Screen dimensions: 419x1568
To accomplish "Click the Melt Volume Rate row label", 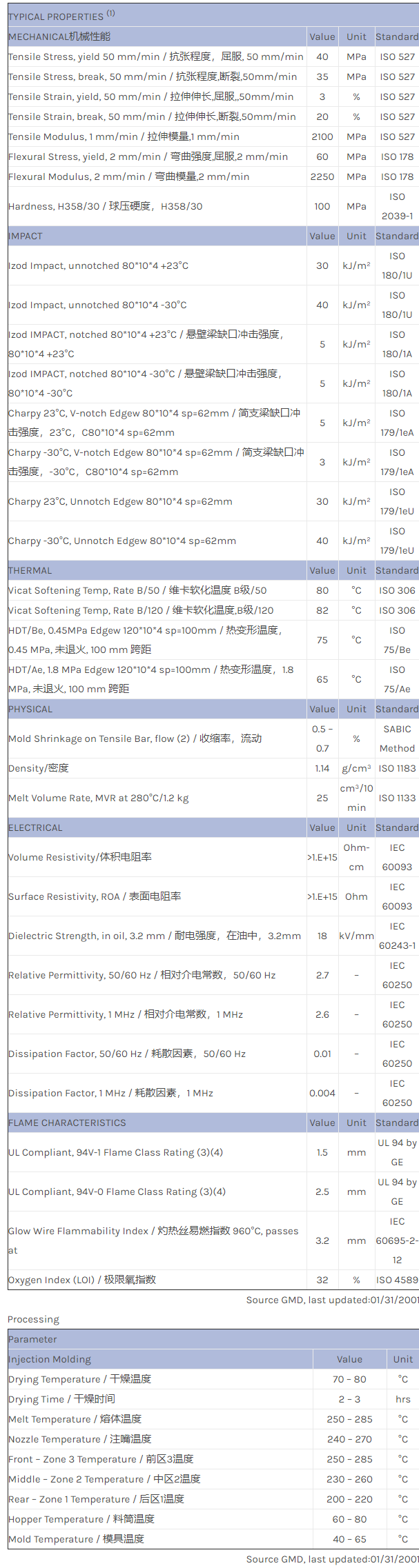I will coord(98,798).
